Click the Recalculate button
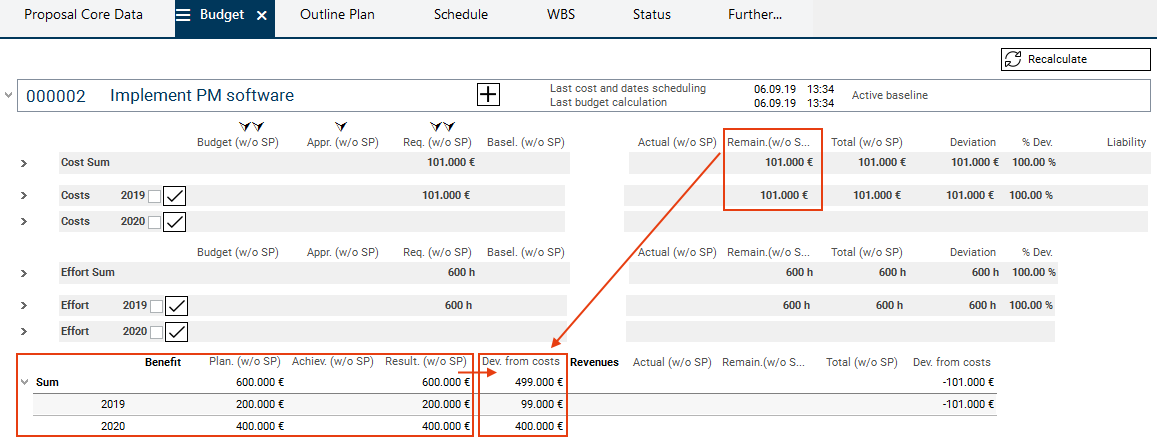This screenshot has width=1157, height=440. click(1075, 59)
